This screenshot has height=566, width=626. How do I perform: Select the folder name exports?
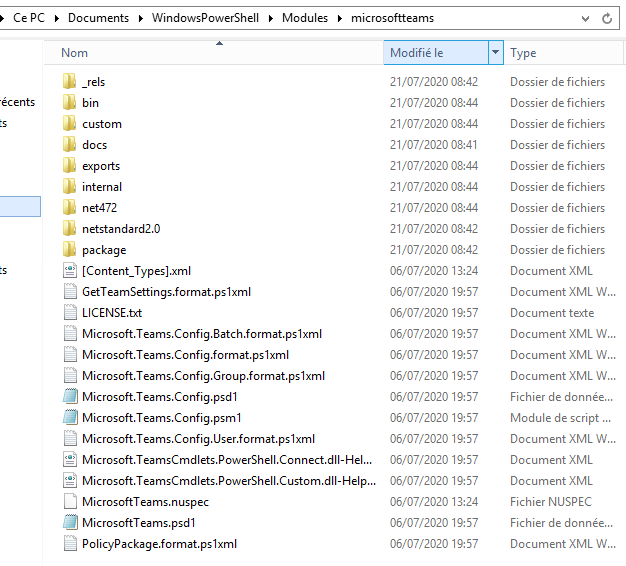tap(101, 166)
